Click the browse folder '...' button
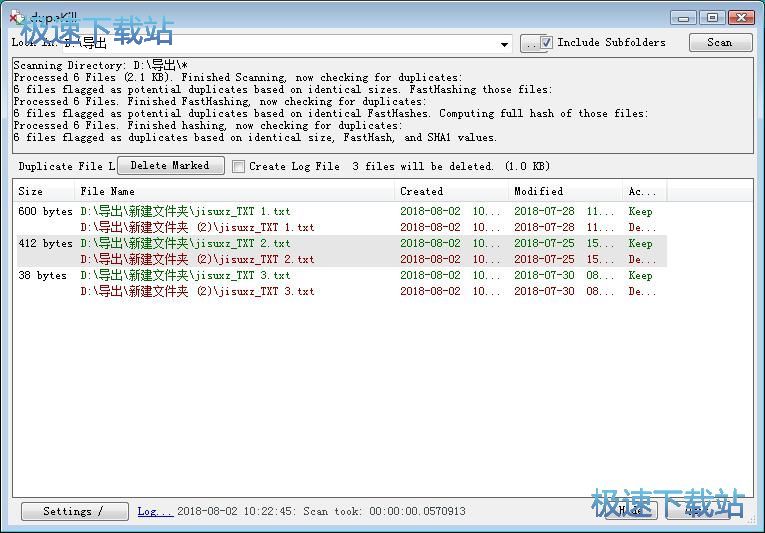 [x=529, y=43]
